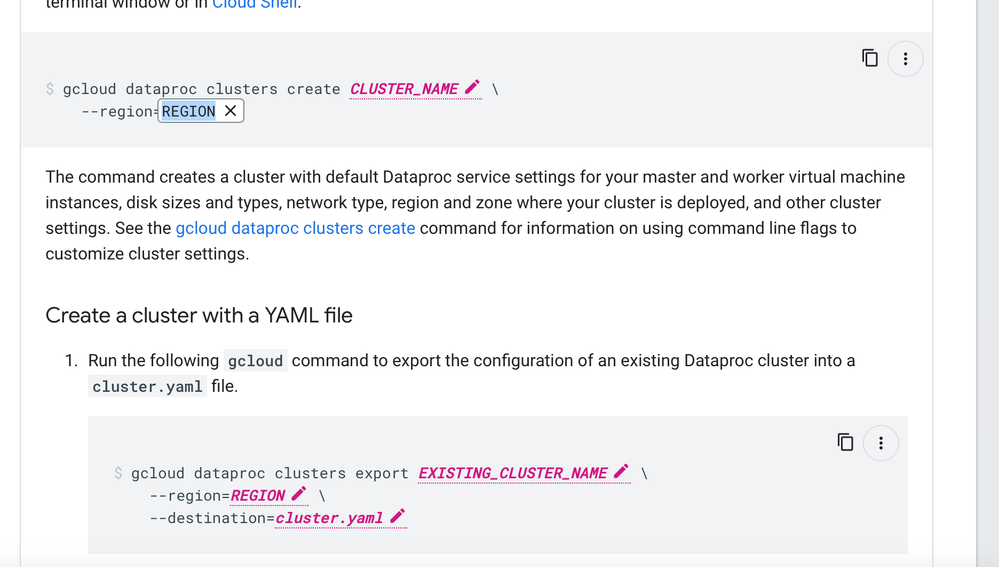Click the CLUSTER_NAME variable text
This screenshot has height=567, width=999.
pos(404,89)
